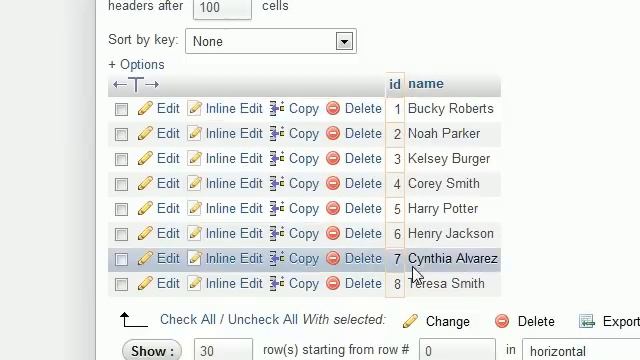The image size is (640, 360).
Task: Click the red Delete icon for Harry Potter
Action: (x=333, y=208)
